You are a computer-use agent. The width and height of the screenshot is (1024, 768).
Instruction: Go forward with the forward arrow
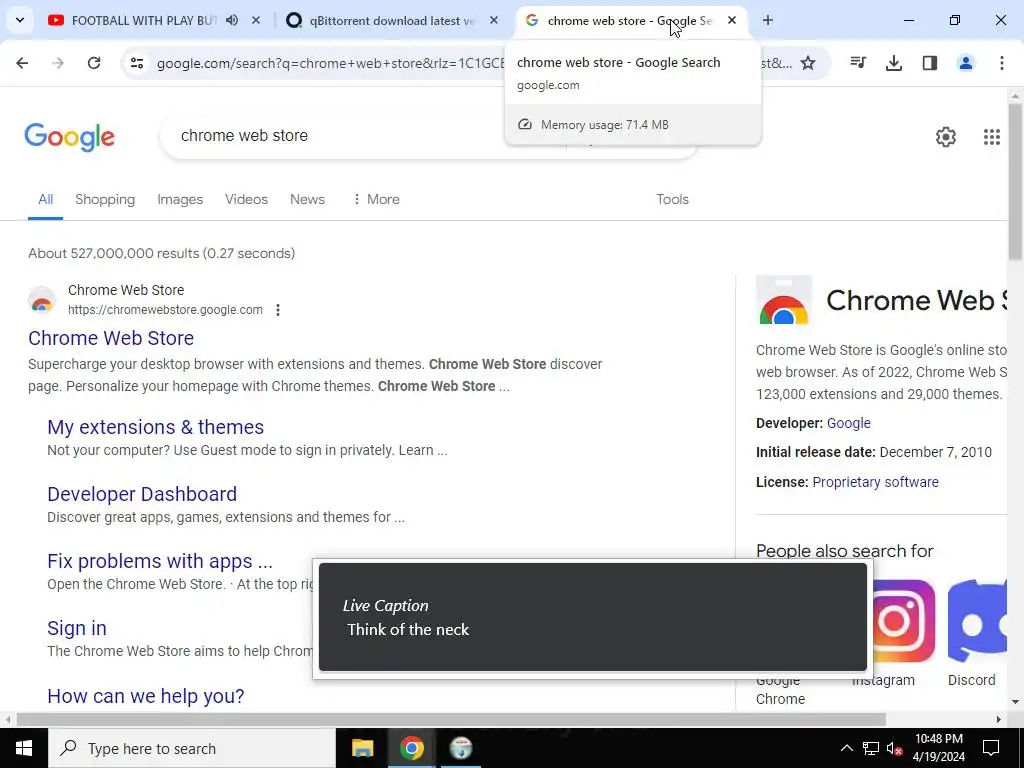click(58, 63)
